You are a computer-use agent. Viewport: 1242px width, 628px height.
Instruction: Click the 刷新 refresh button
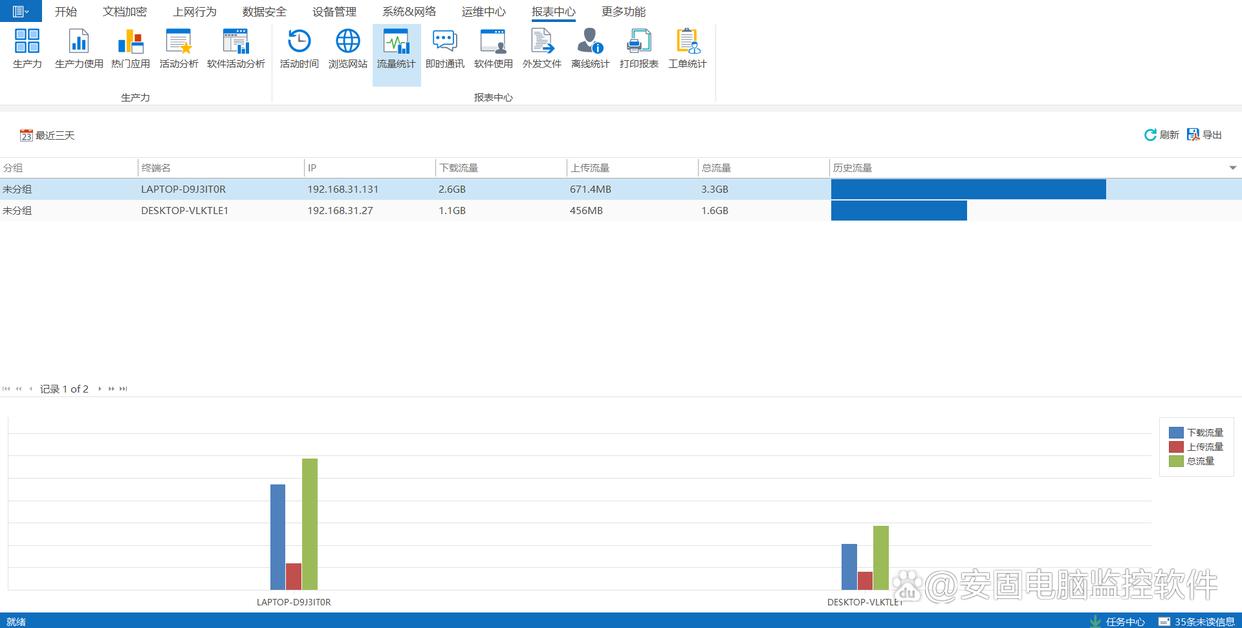pyautogui.click(x=1161, y=135)
